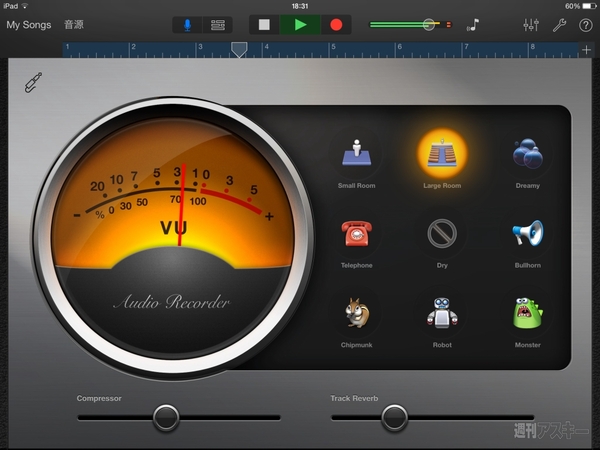Image resolution: width=600 pixels, height=450 pixels.
Task: Tap the input cable jack icon
Action: (34, 82)
